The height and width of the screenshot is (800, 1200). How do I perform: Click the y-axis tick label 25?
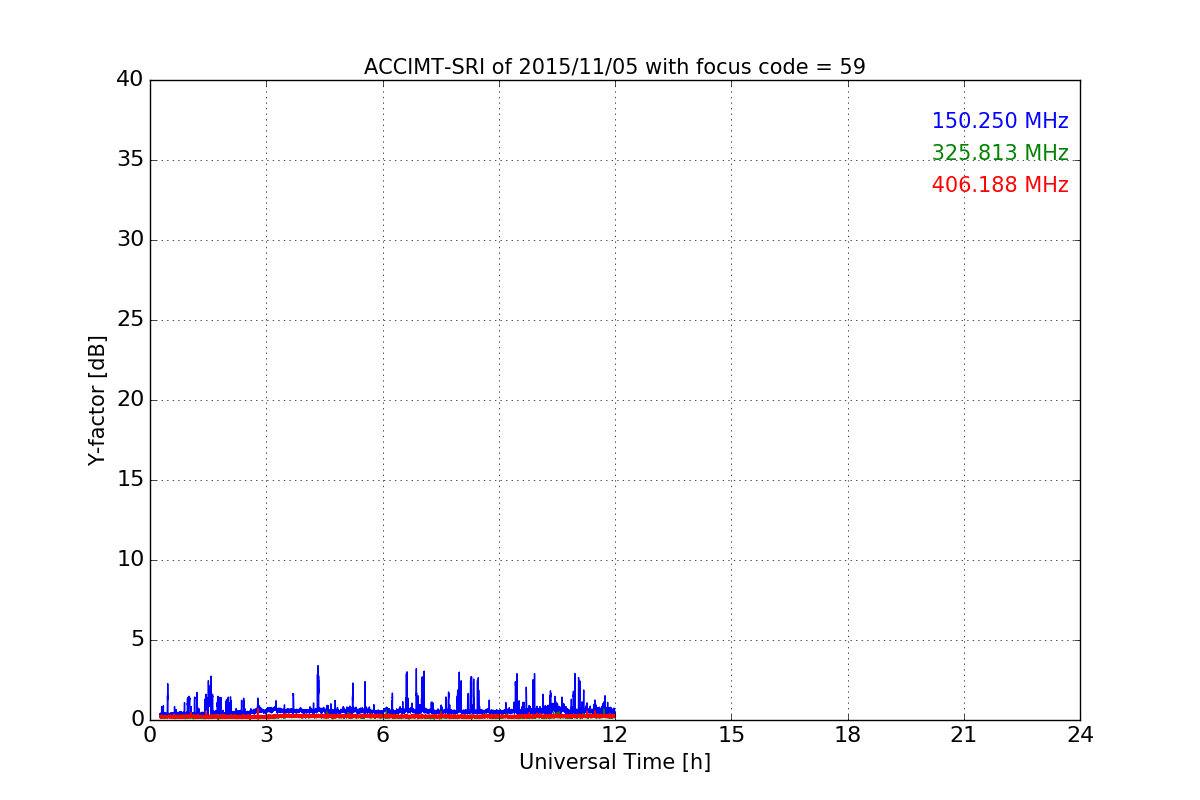[130, 319]
